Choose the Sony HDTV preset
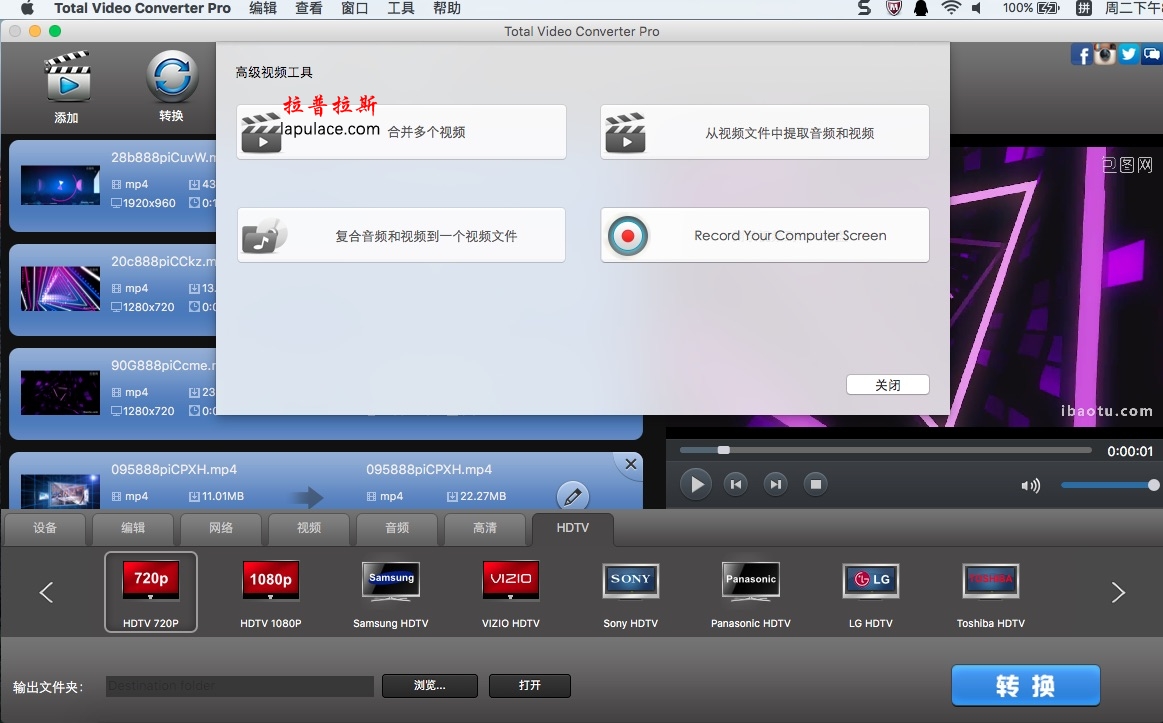Image resolution: width=1163 pixels, height=723 pixels. (630, 593)
